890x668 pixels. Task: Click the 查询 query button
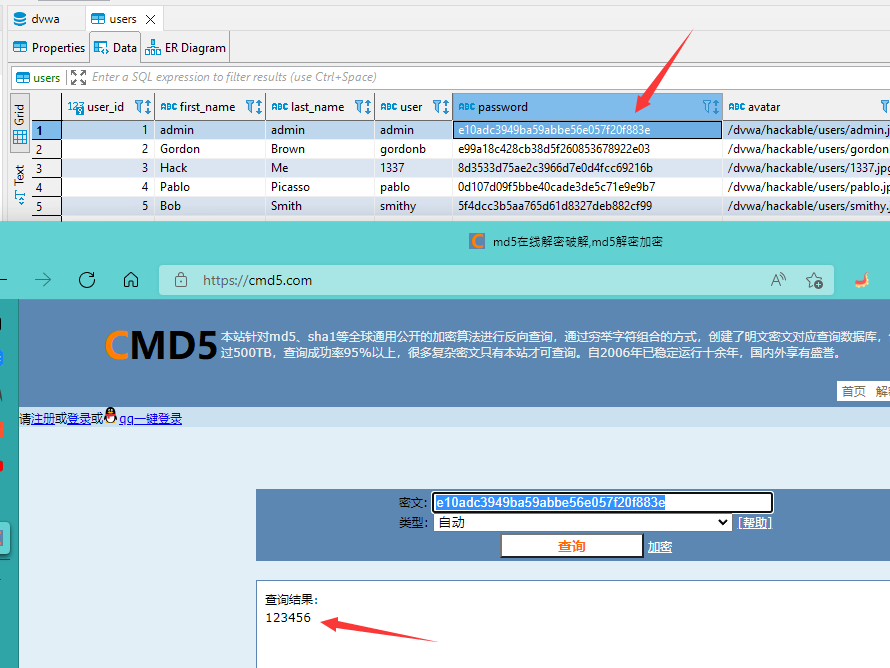coord(572,546)
